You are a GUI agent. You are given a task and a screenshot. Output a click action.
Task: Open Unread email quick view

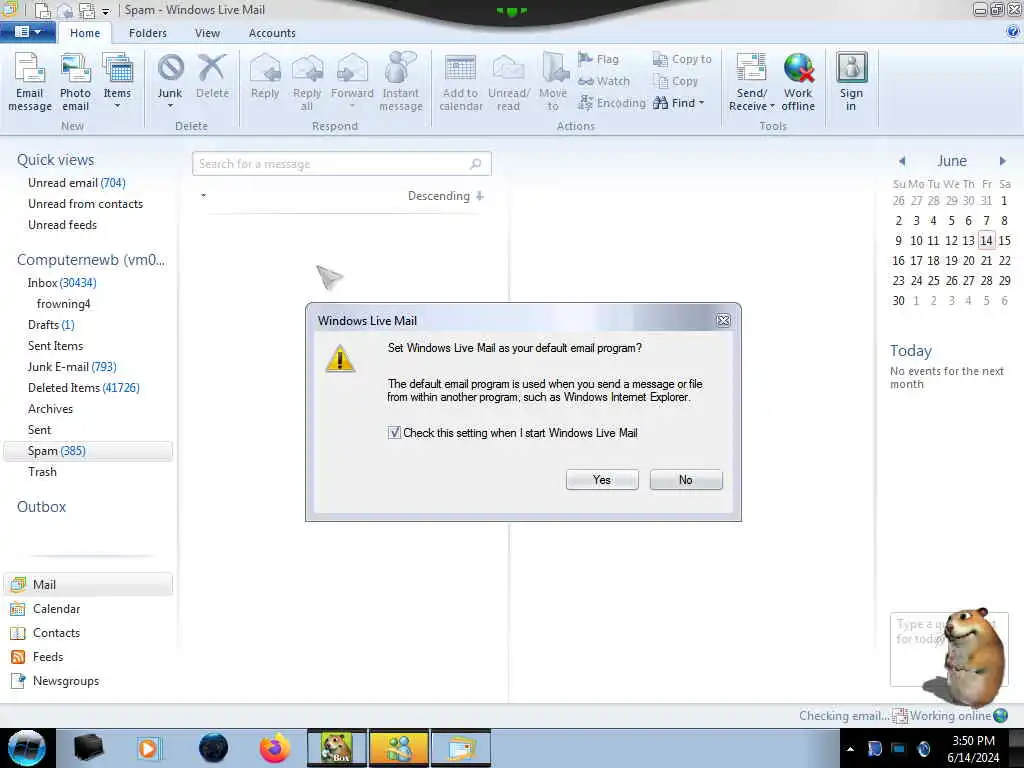point(76,183)
